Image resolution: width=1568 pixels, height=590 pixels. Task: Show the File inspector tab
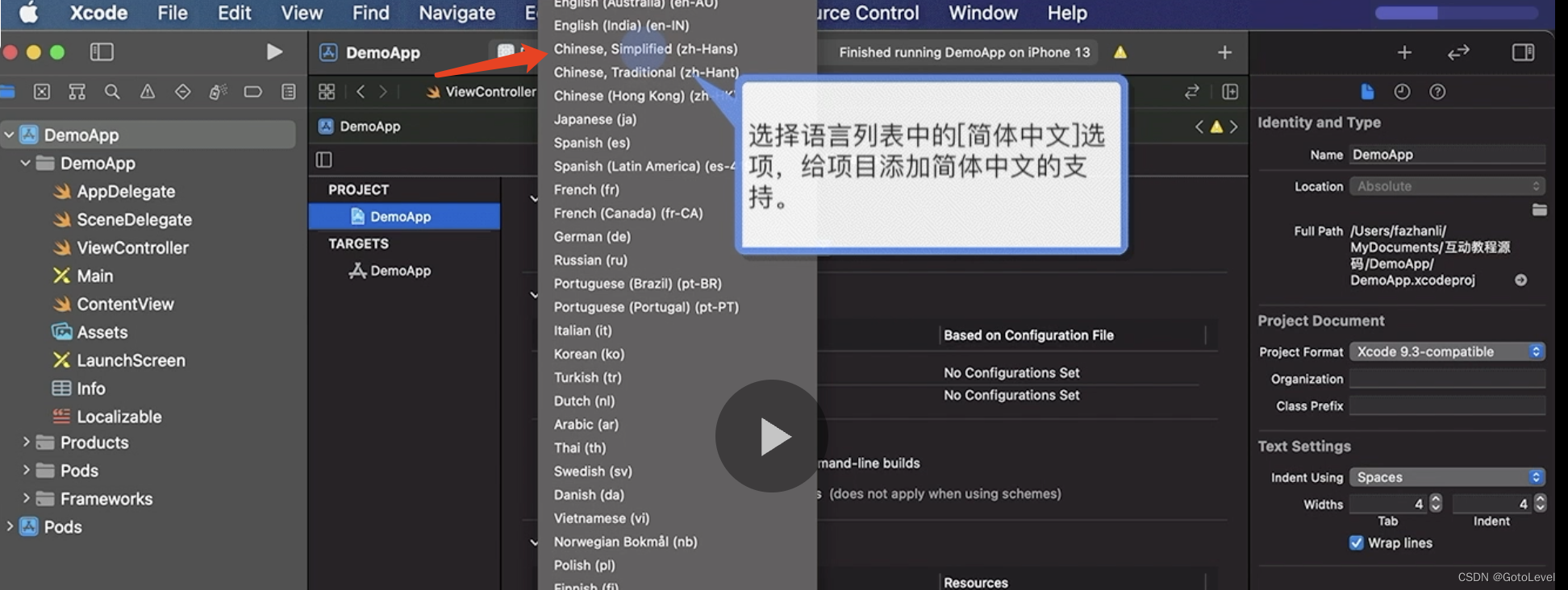[1367, 92]
